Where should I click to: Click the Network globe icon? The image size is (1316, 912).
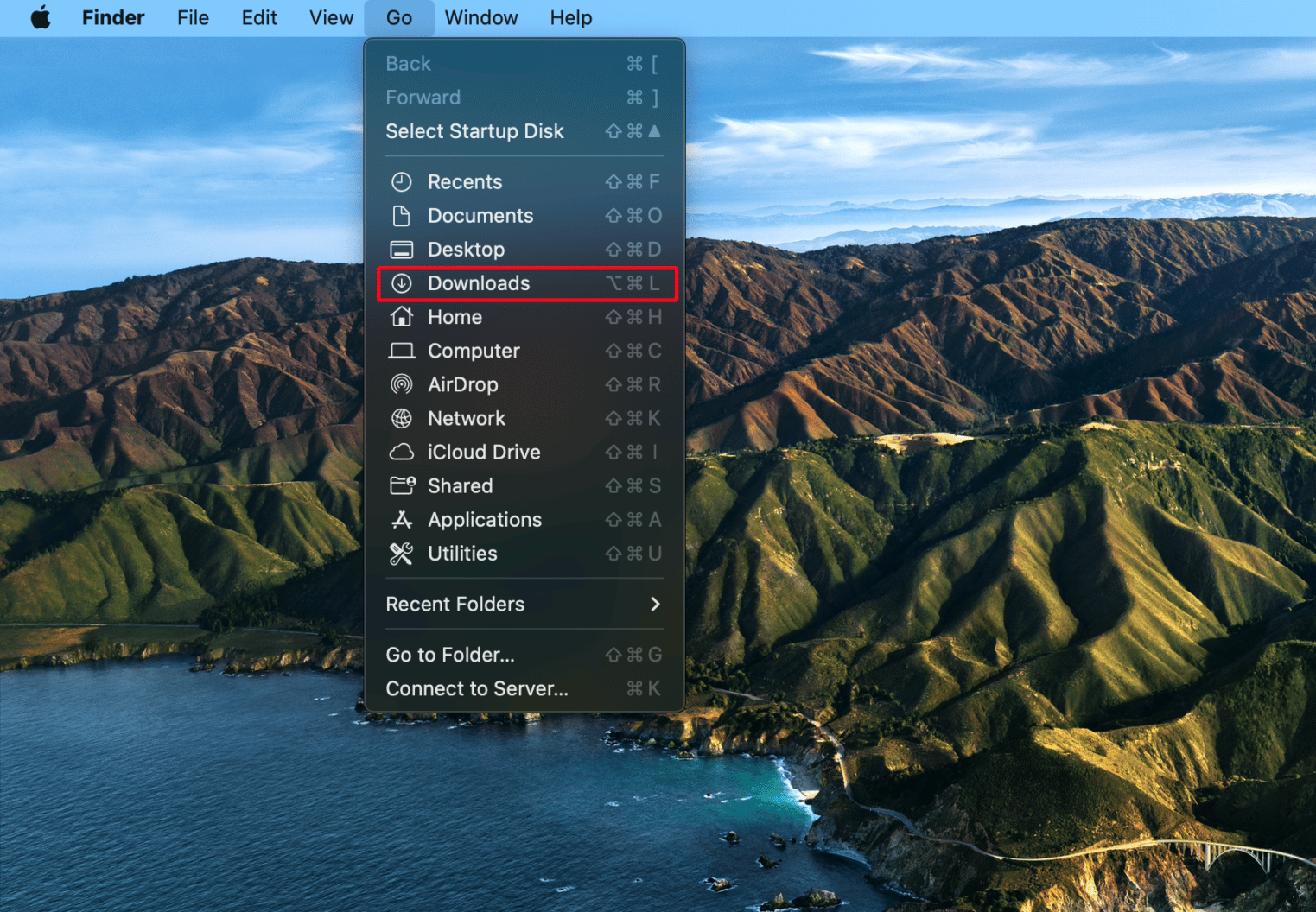[402, 418]
